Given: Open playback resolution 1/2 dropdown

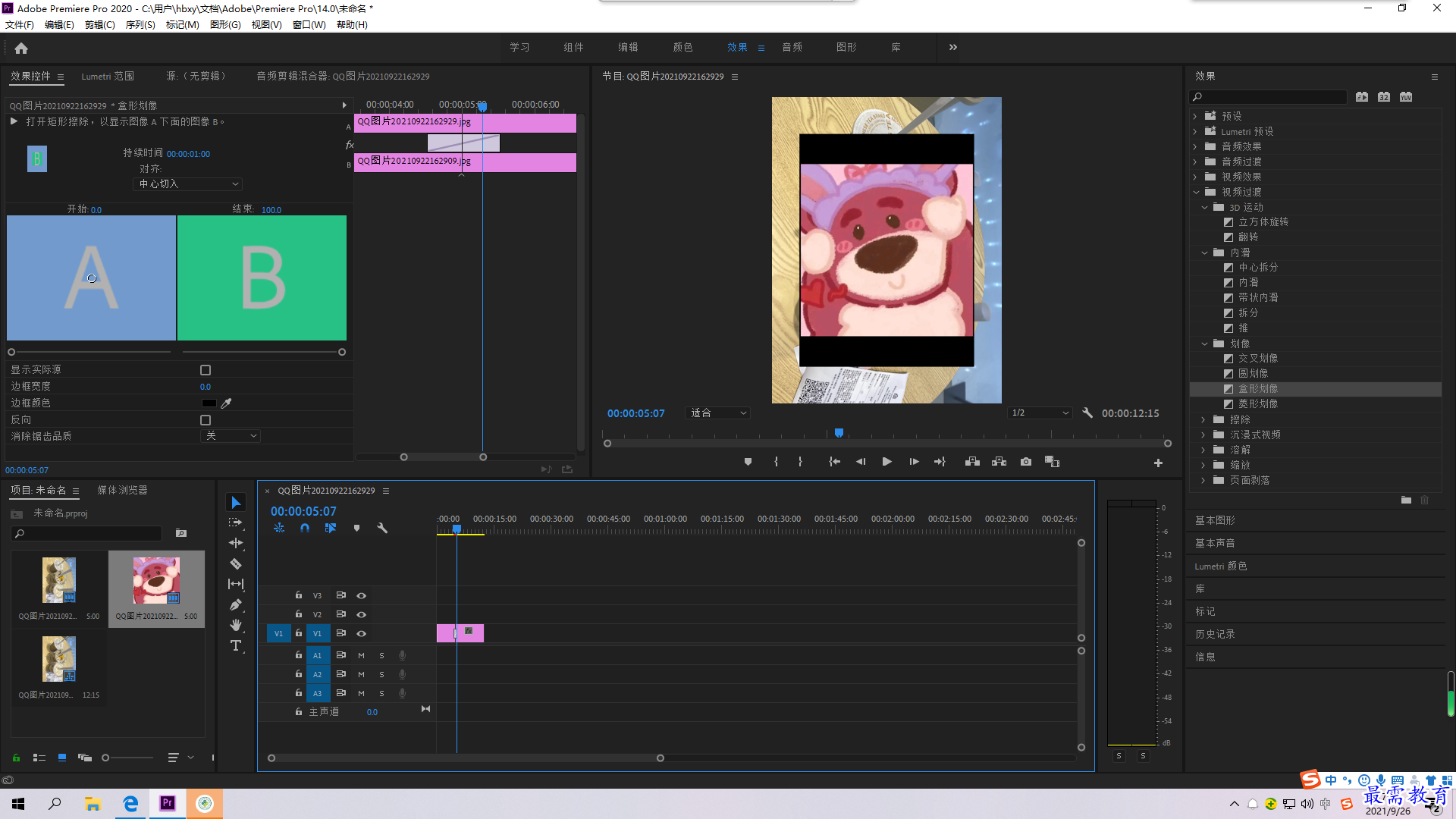Looking at the screenshot, I should coord(1040,413).
